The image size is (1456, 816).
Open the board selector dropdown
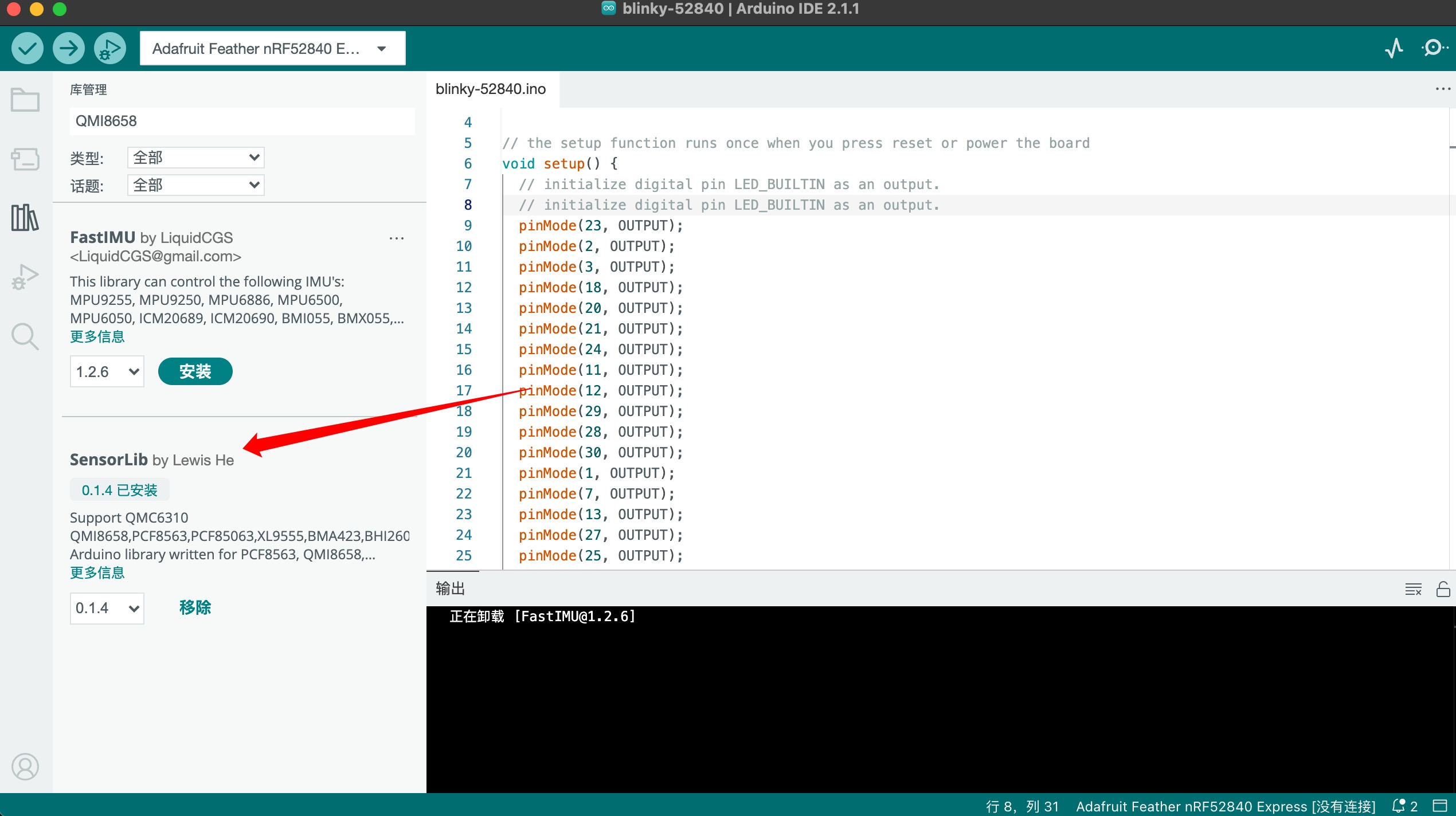click(272, 49)
